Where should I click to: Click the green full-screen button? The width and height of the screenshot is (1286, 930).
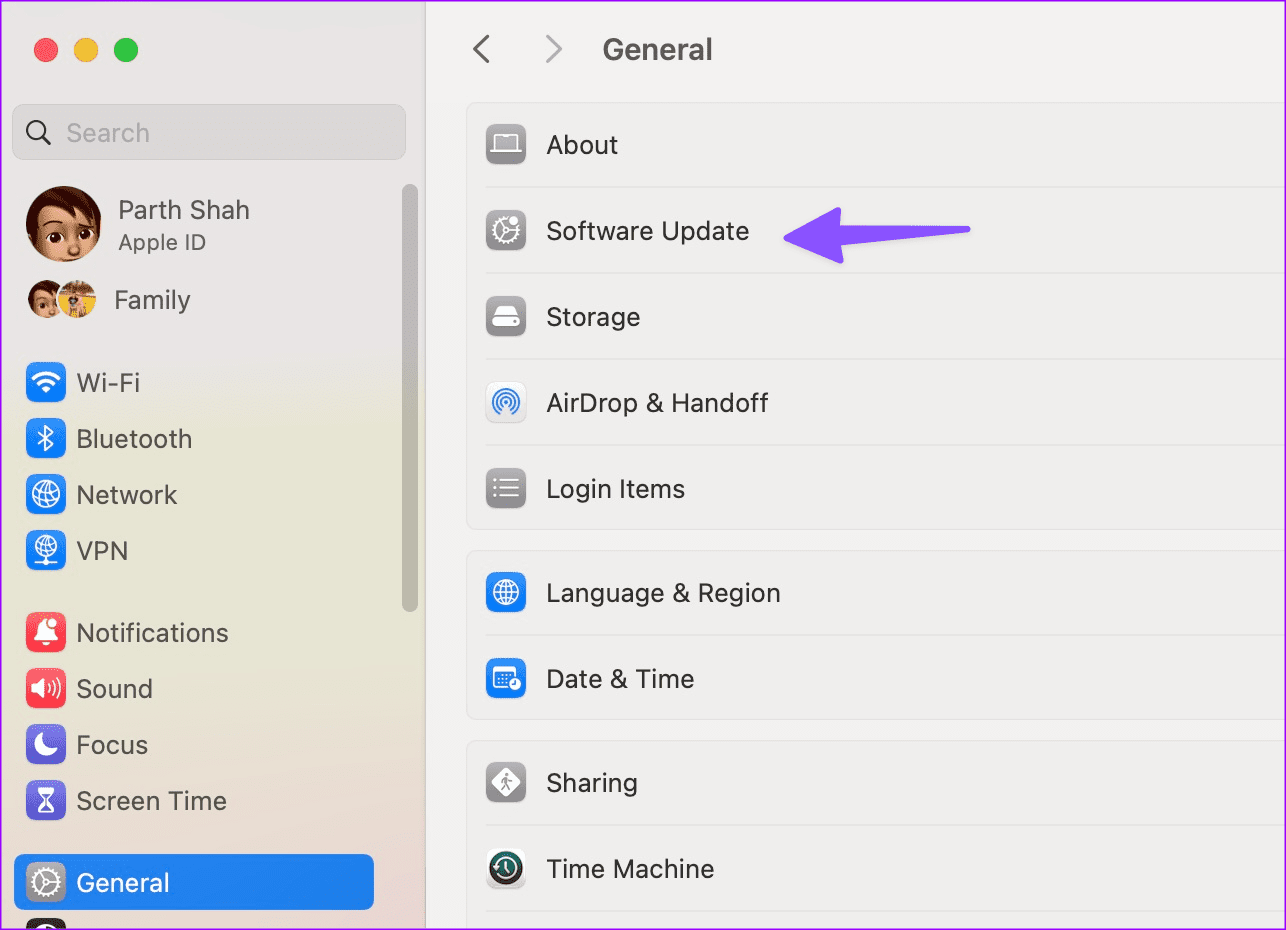tap(126, 50)
